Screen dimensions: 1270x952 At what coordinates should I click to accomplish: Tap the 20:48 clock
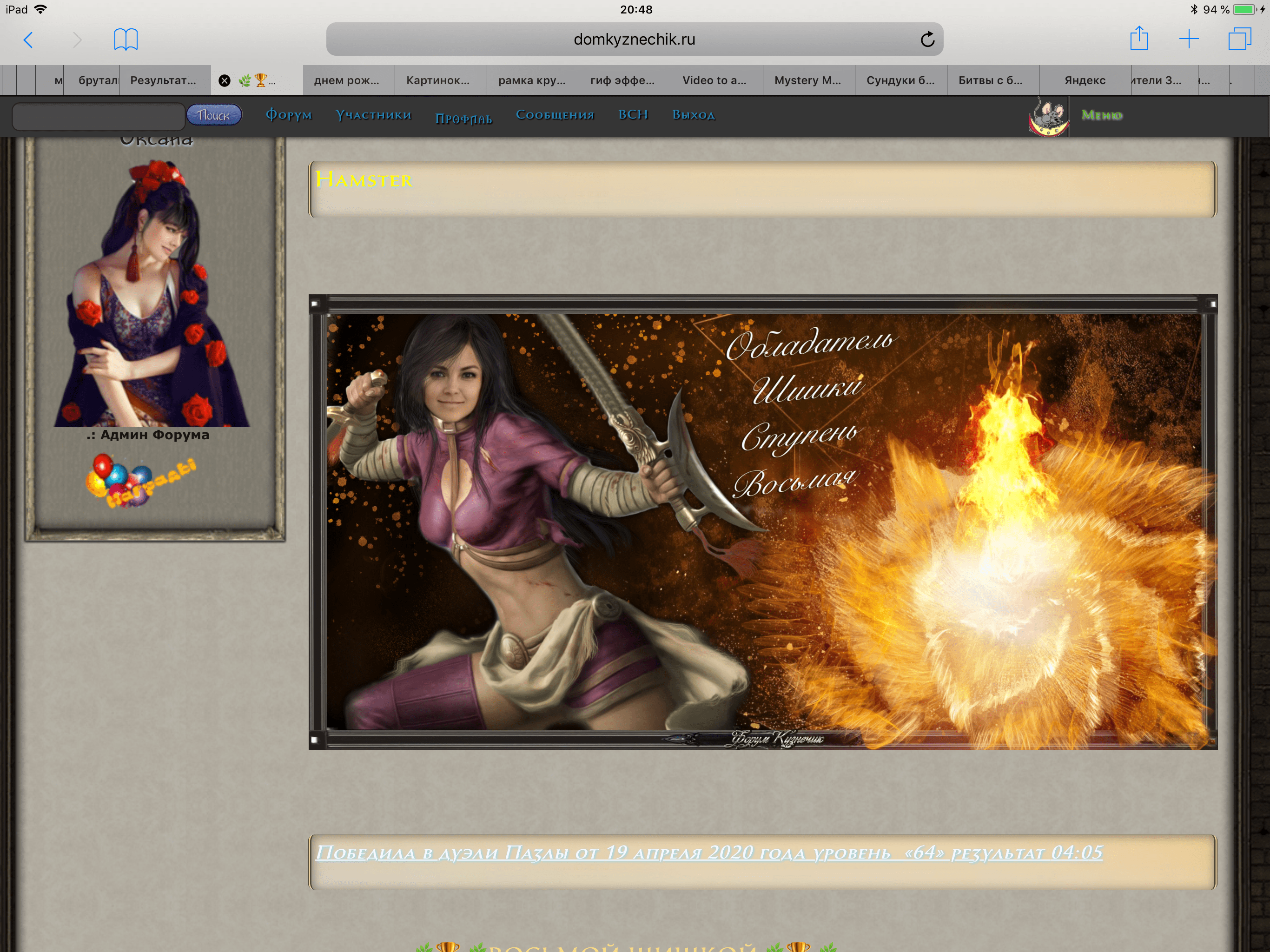coord(636,9)
